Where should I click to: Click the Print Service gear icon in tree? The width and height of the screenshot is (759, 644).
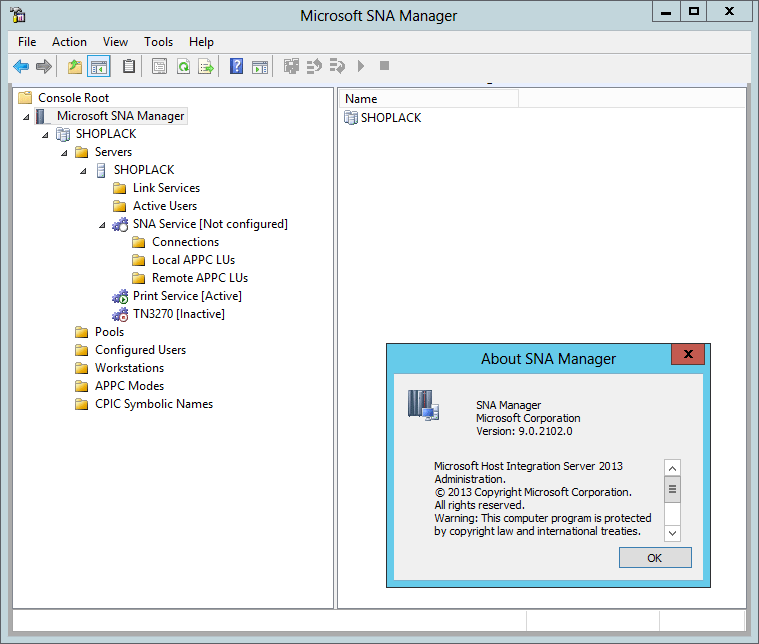point(120,296)
